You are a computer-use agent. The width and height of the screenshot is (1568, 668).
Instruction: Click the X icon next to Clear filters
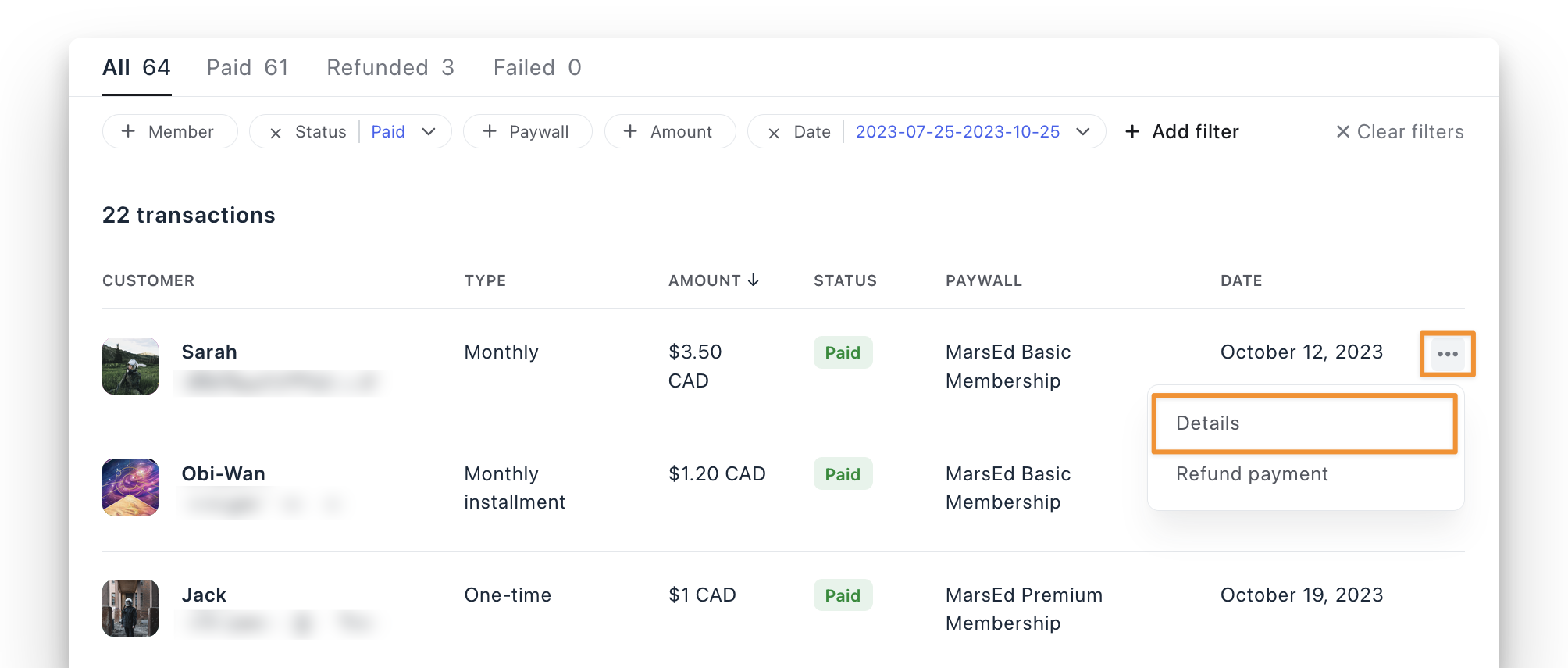tap(1342, 131)
